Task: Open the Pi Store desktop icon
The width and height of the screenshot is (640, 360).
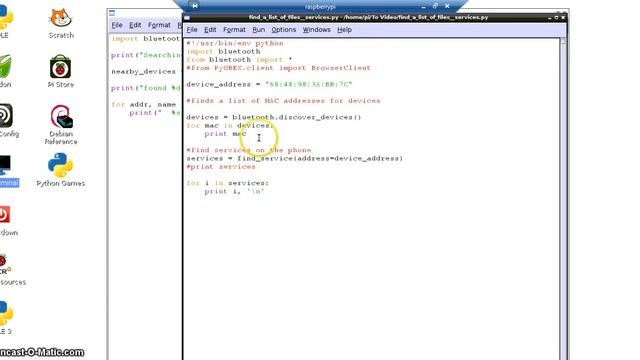Action: 61,72
